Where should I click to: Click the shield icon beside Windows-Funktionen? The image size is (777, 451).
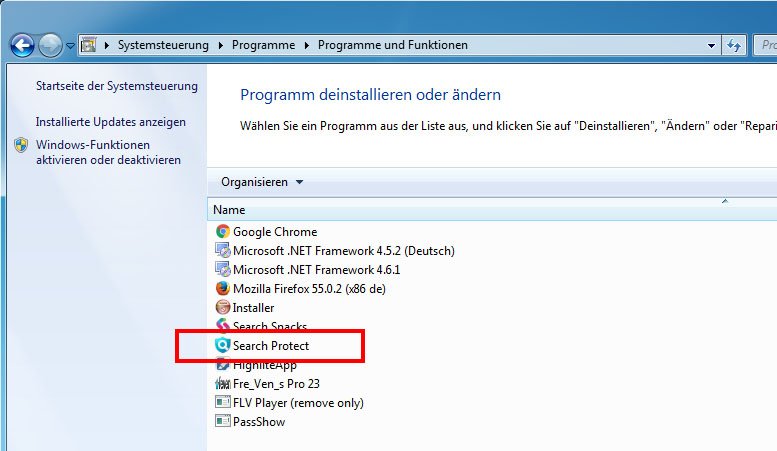[x=21, y=145]
